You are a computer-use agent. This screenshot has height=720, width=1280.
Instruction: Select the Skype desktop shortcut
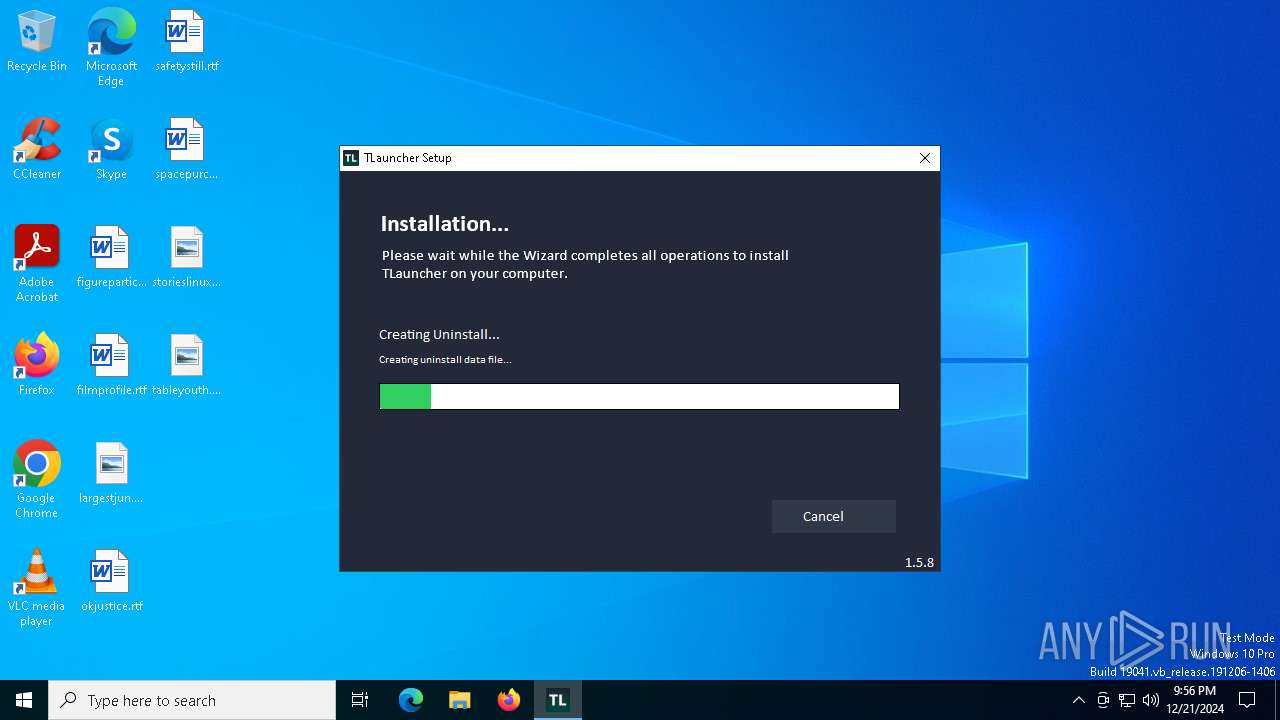[111, 150]
